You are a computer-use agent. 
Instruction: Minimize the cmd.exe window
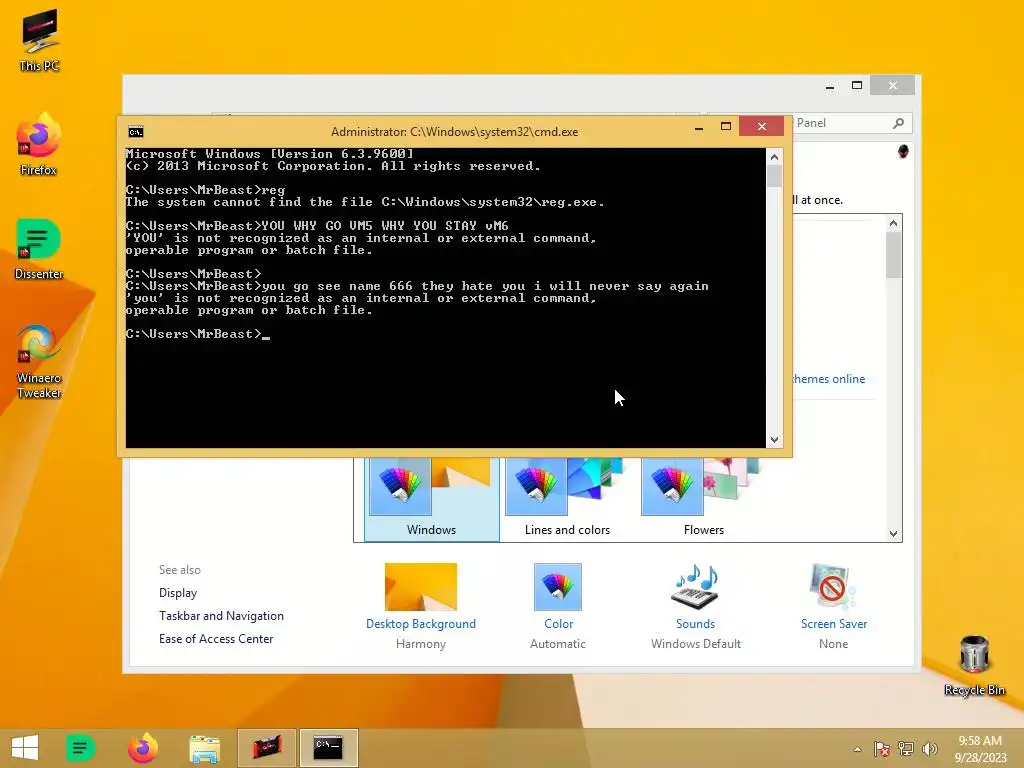click(x=699, y=127)
